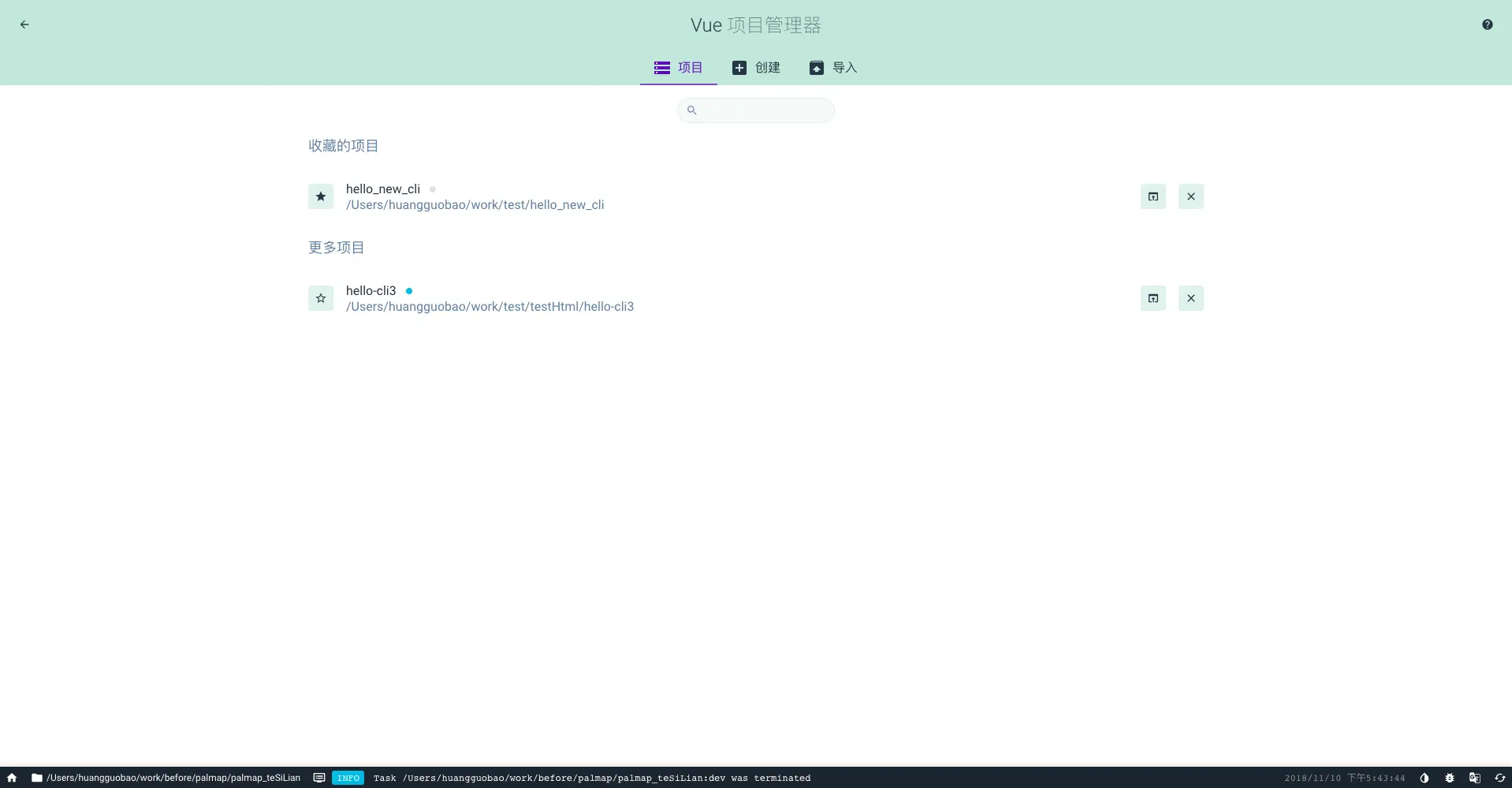1512x788 pixels.
Task: Remove hello-cli3 with the X button
Action: (1191, 298)
